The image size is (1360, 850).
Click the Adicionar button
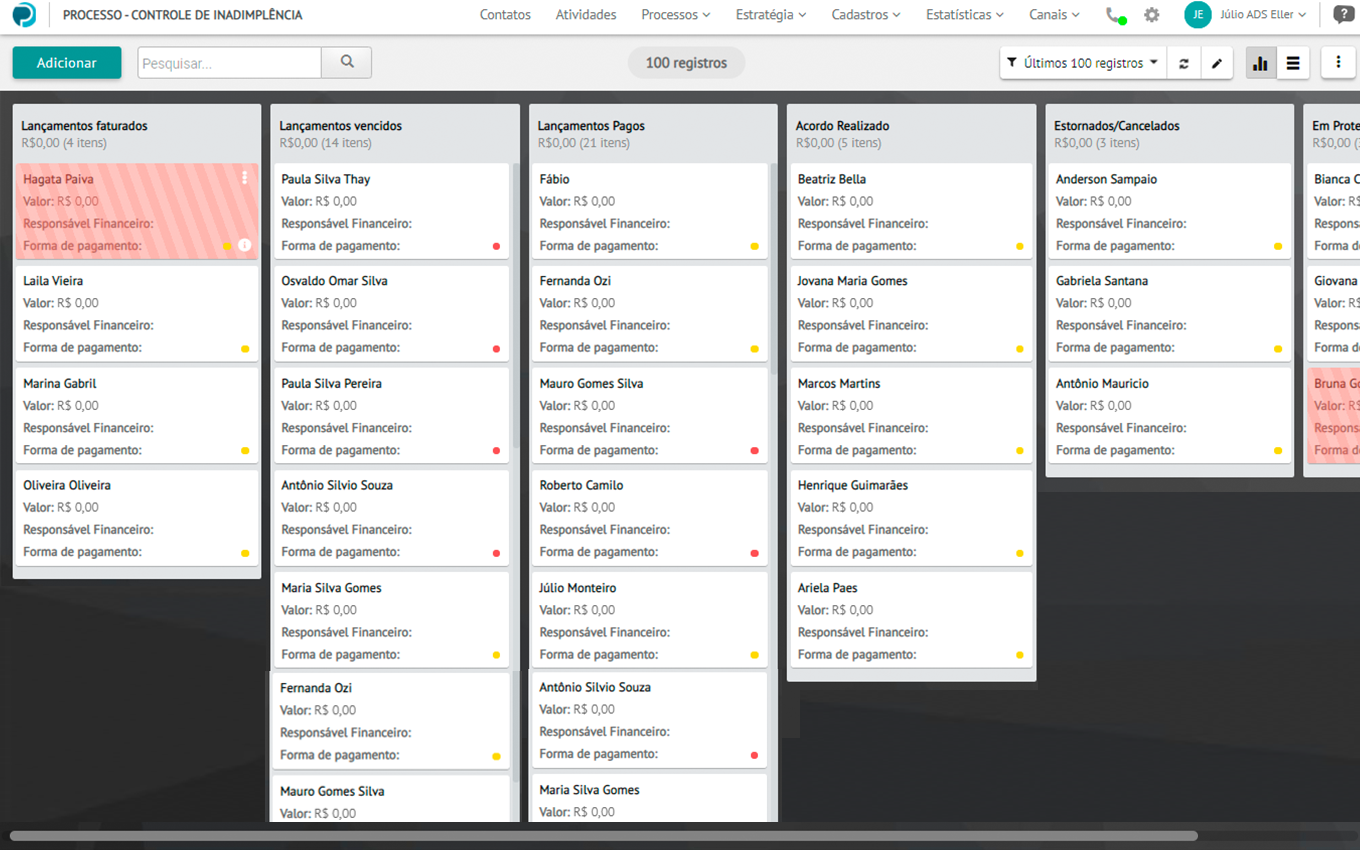67,63
